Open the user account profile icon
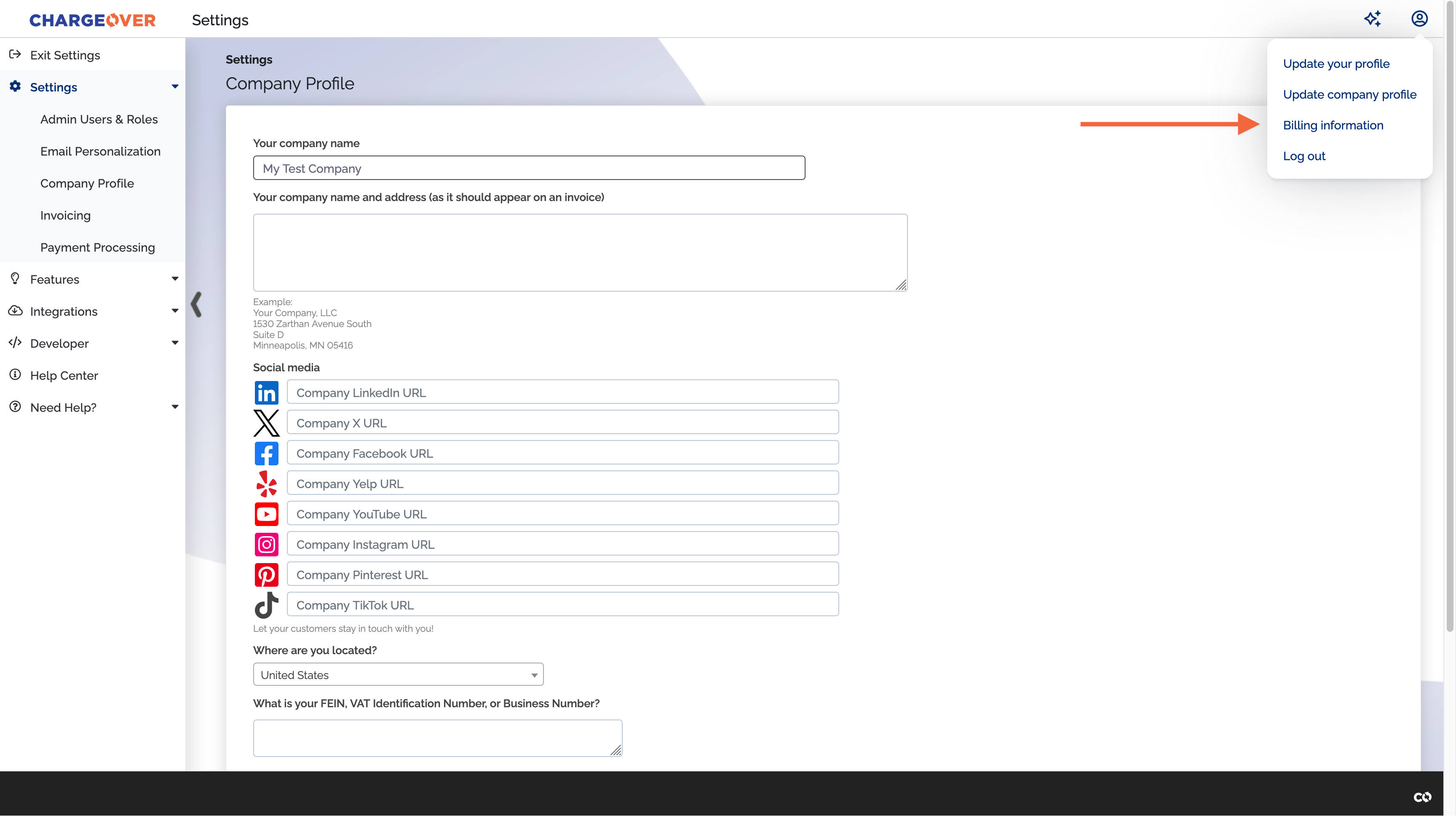Viewport: 1456px width, 816px height. tap(1419, 19)
